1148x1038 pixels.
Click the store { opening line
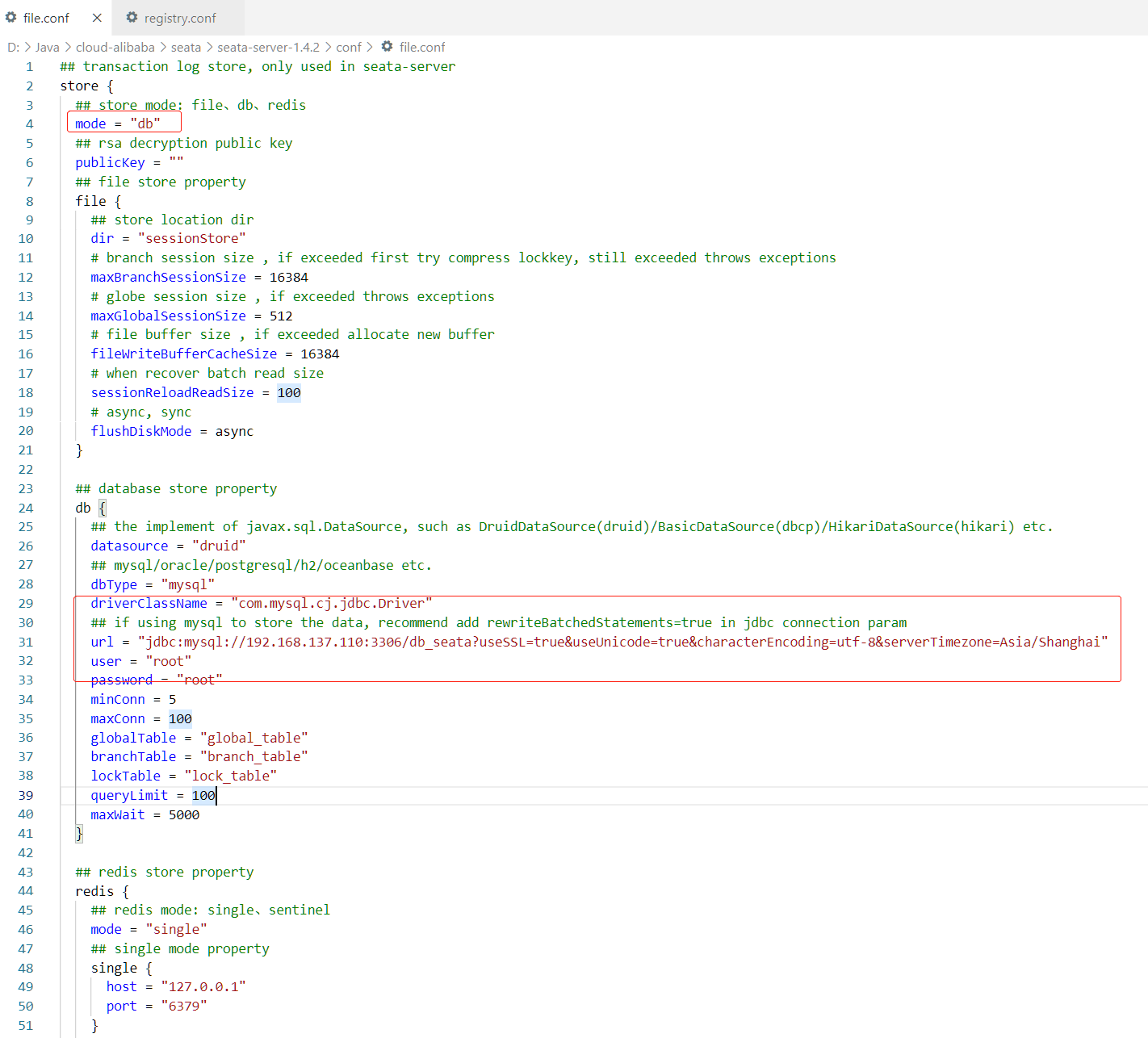(x=86, y=86)
